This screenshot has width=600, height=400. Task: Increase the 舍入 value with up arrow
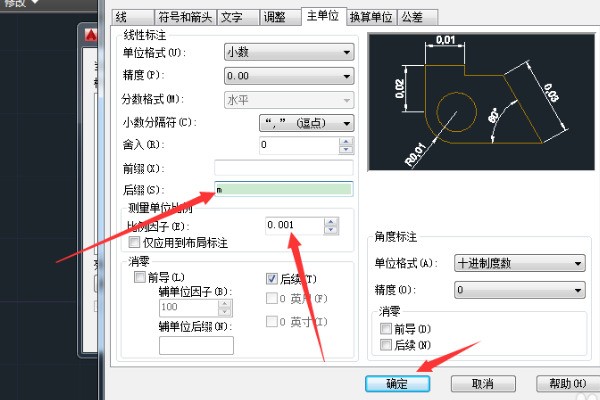(346, 141)
